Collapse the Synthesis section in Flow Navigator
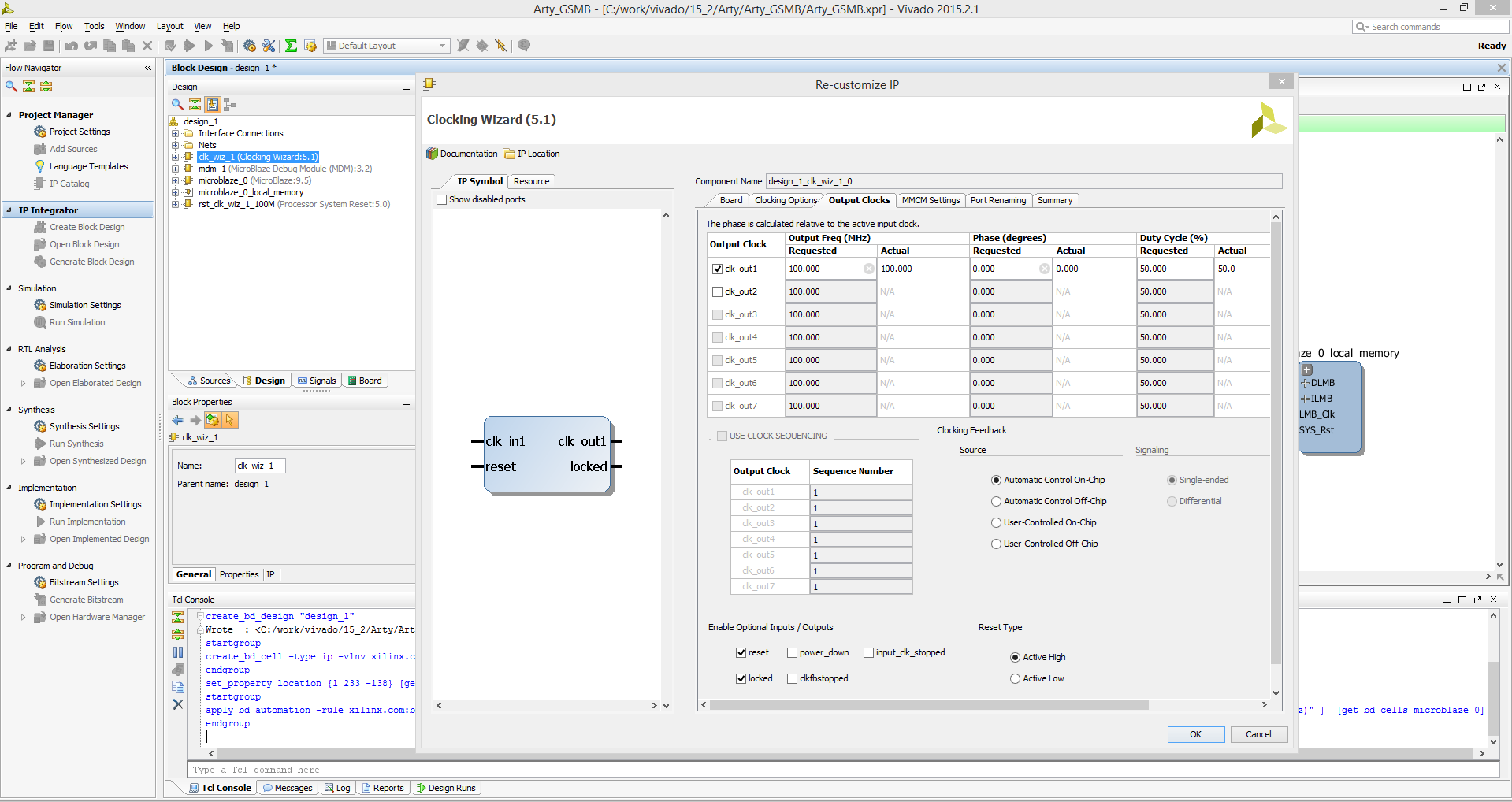This screenshot has width=1512, height=802. click(x=9, y=410)
